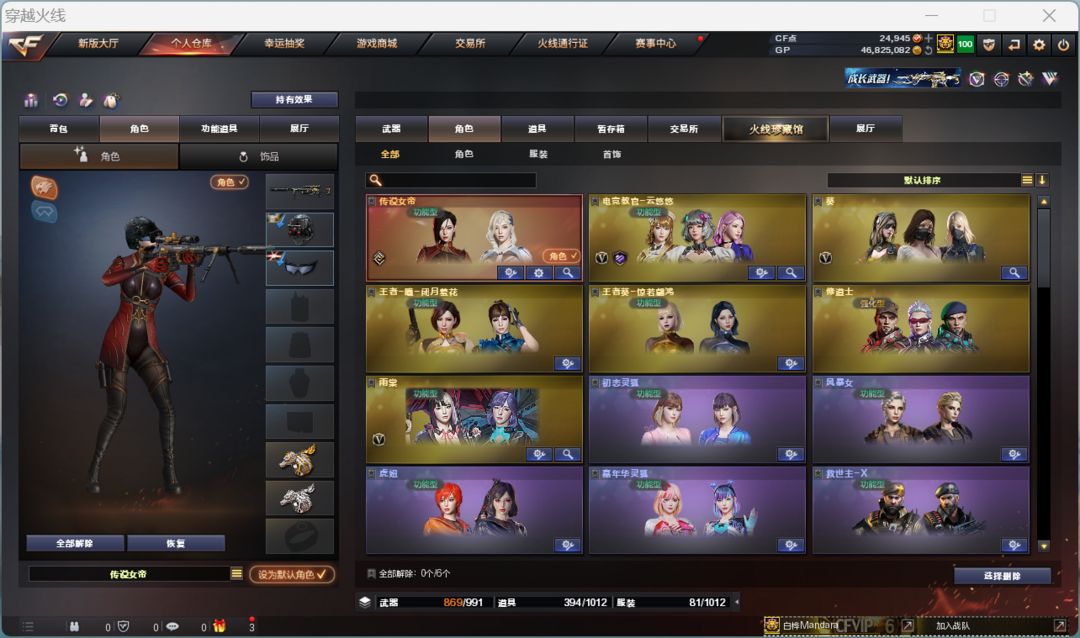Toggle the 角色 check badge above weapon slots
The height and width of the screenshot is (638, 1080).
coord(229,182)
